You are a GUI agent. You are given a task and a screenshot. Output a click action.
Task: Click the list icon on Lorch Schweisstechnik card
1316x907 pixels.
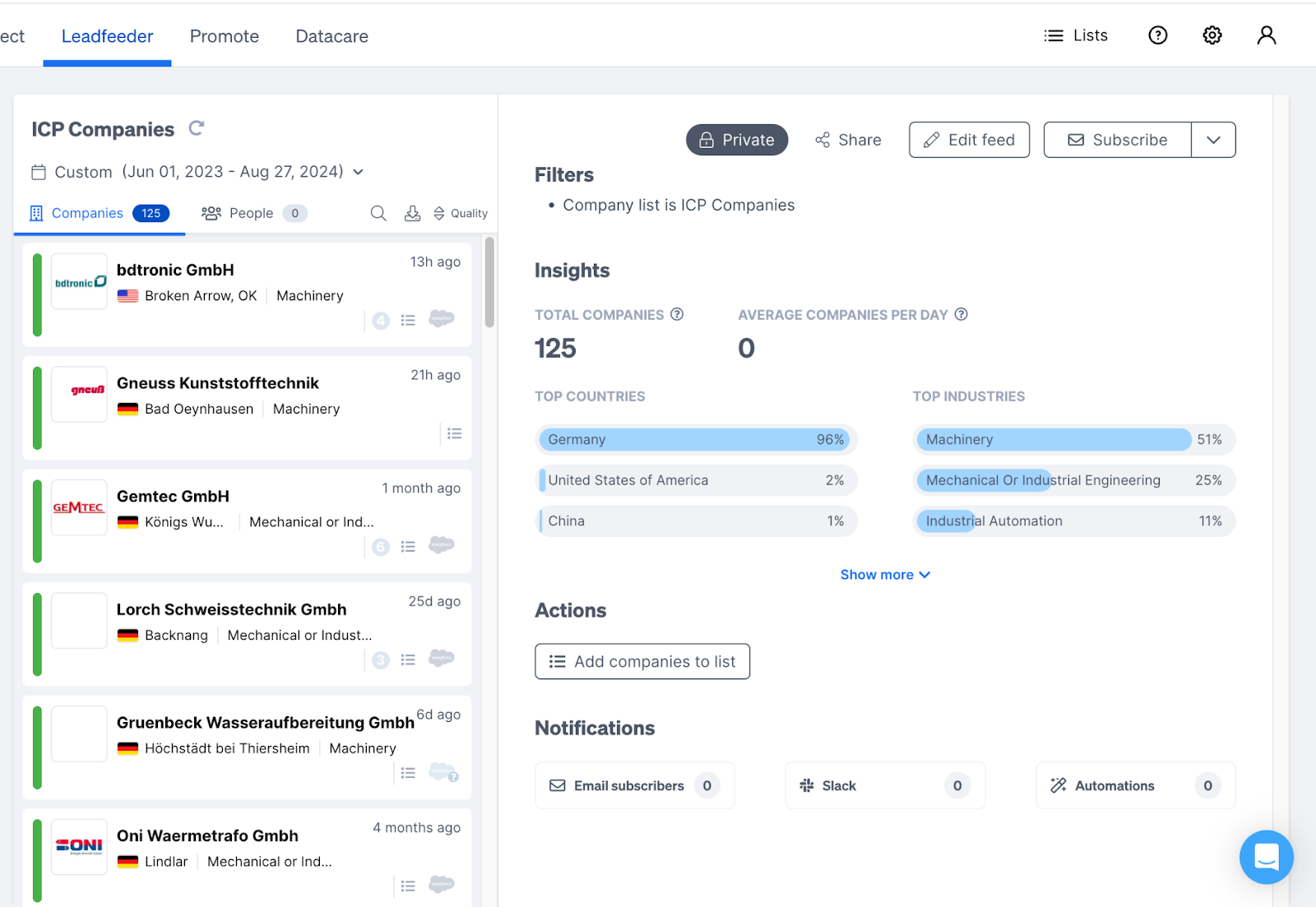tap(408, 659)
